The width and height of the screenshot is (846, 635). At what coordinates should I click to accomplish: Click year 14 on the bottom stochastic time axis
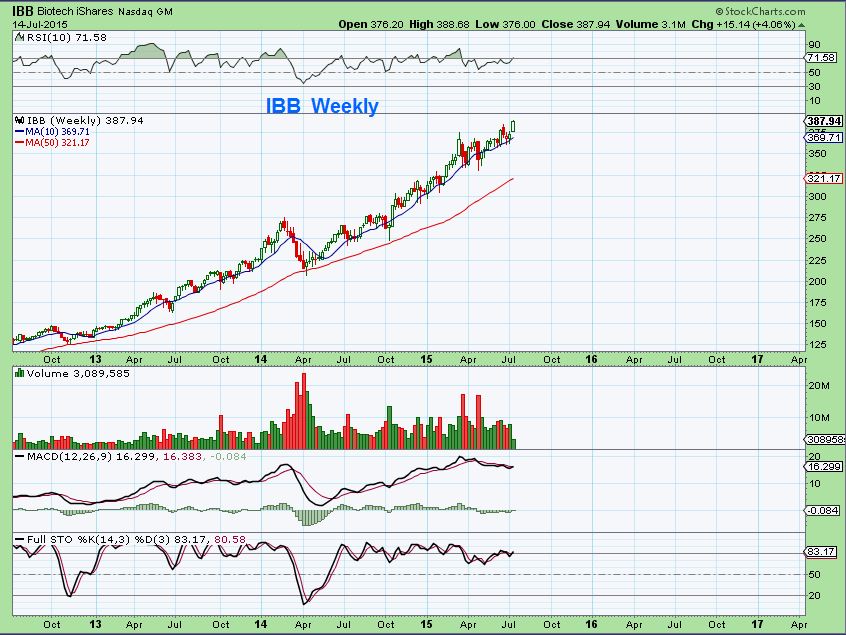click(x=261, y=624)
